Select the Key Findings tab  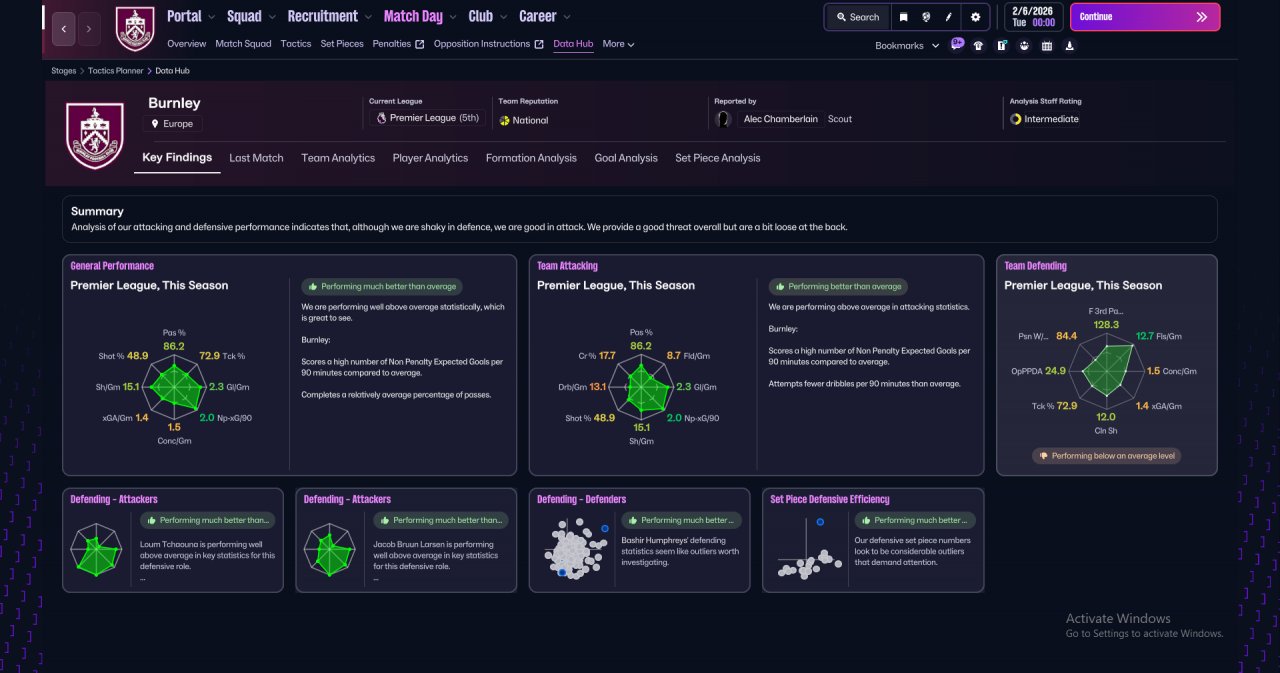click(x=177, y=158)
